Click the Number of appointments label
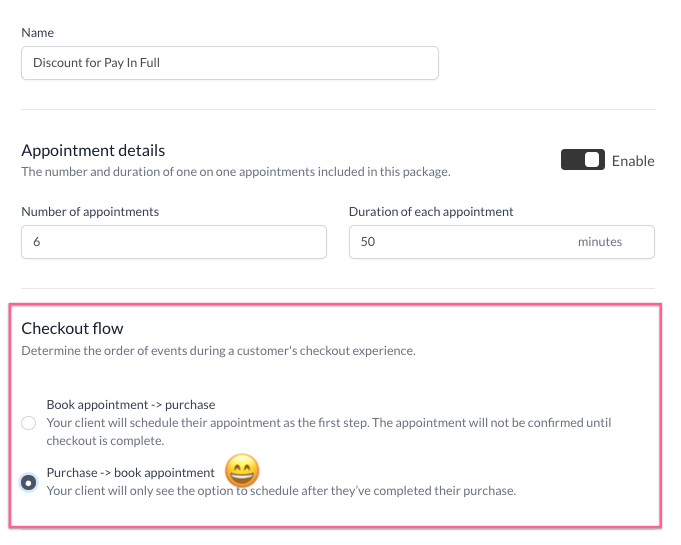 (x=90, y=212)
